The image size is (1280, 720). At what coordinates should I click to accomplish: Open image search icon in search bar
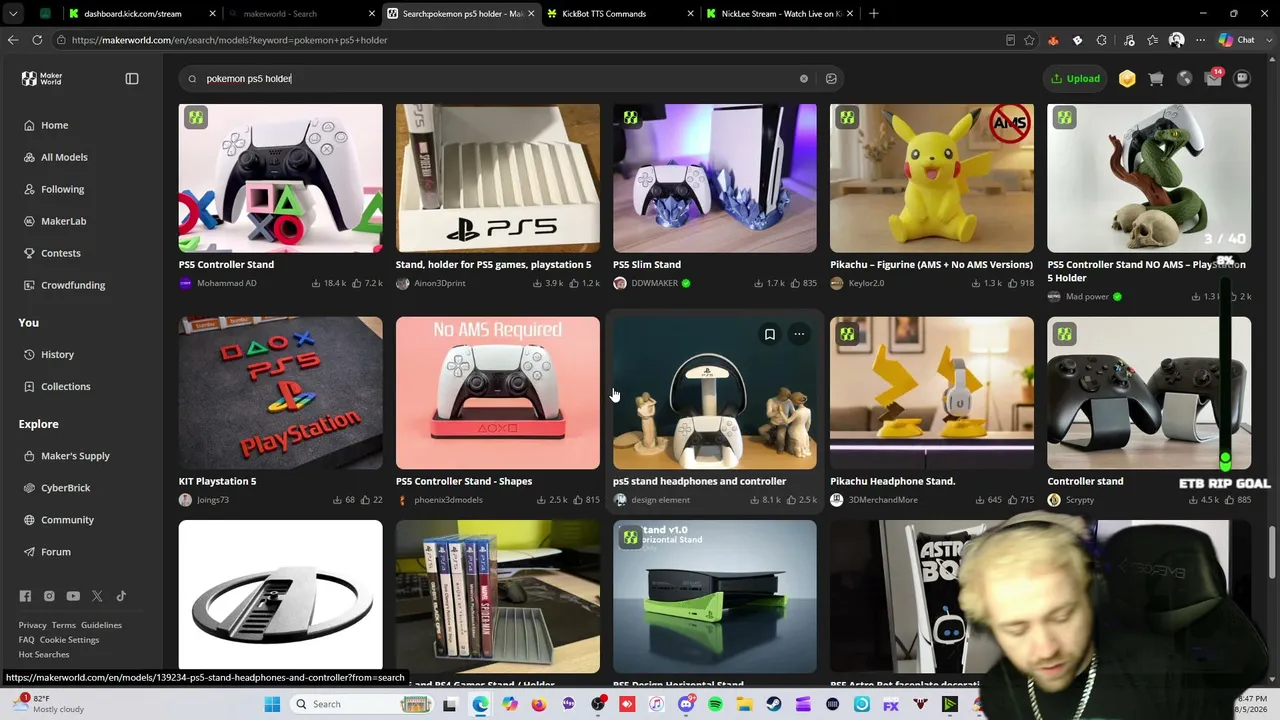[x=831, y=79]
